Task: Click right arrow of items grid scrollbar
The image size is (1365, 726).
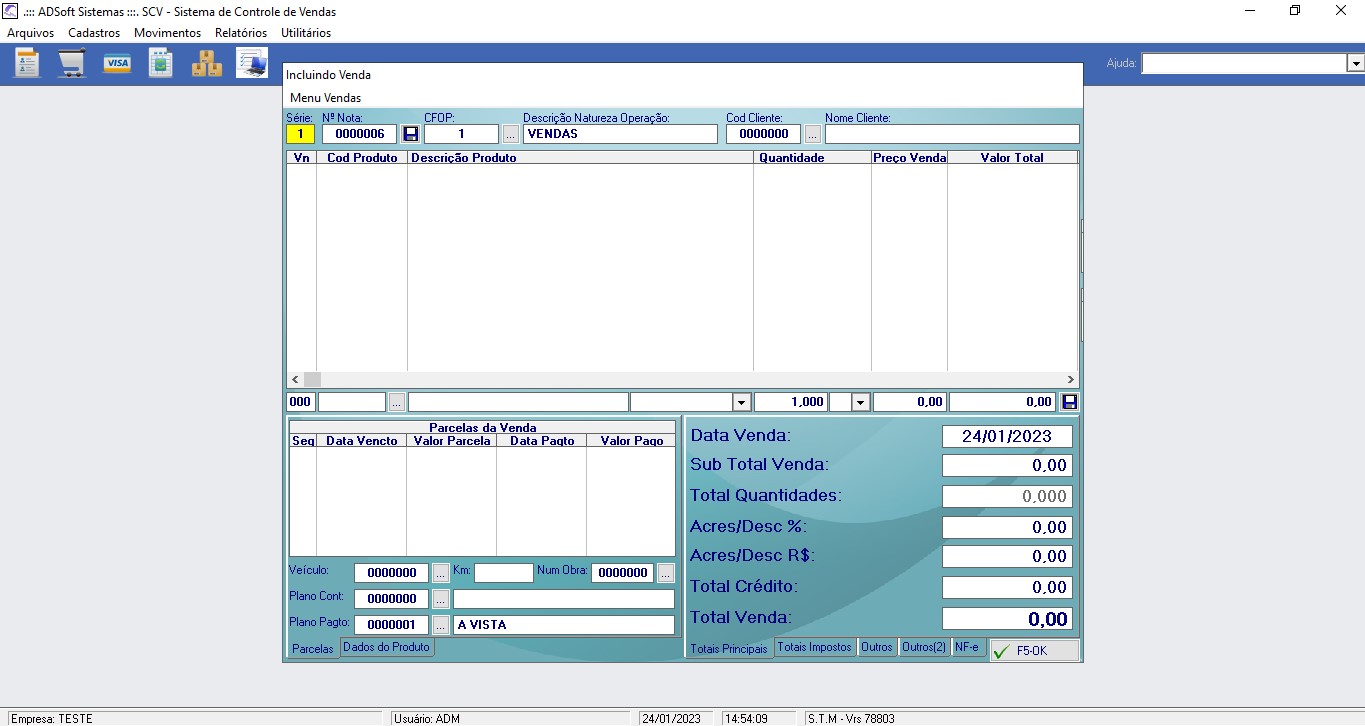Action: (1070, 380)
